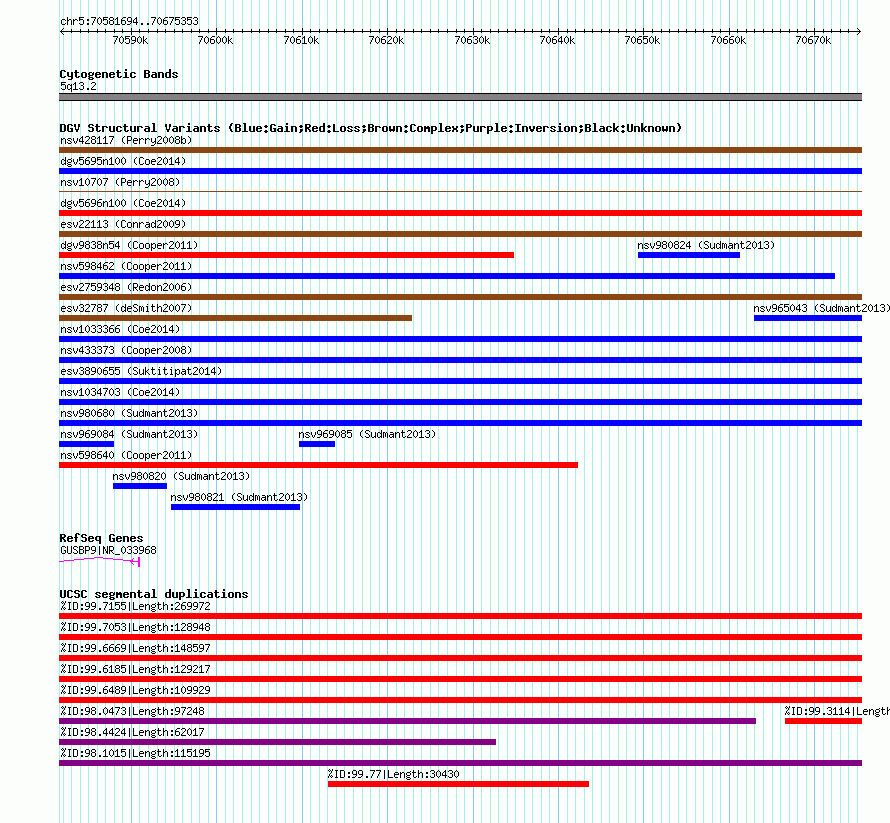The image size is (890, 823).
Task: Open nsv969085 (Sudmant2013) label
Action: (367, 434)
